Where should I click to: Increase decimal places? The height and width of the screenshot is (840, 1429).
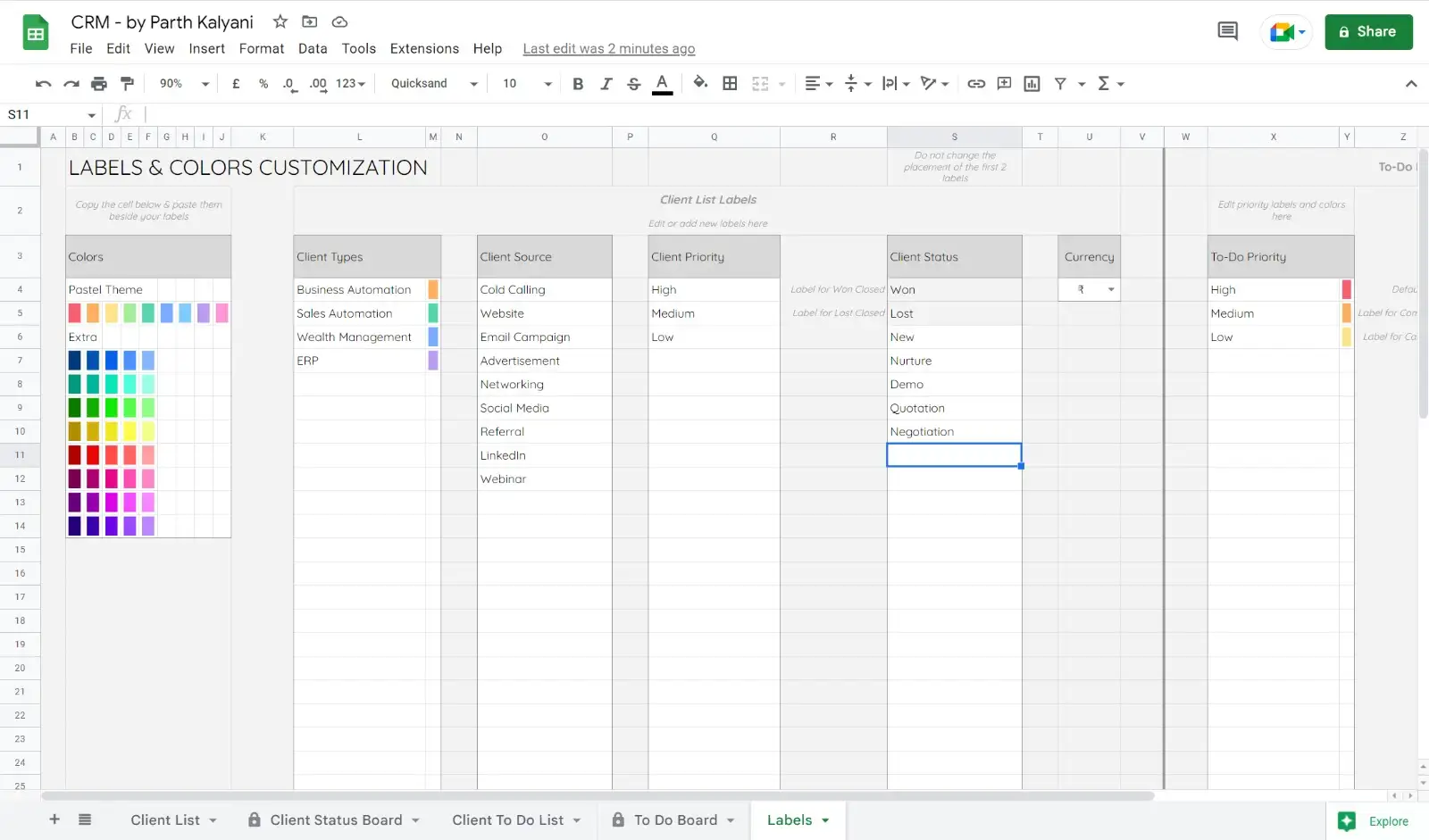(318, 84)
